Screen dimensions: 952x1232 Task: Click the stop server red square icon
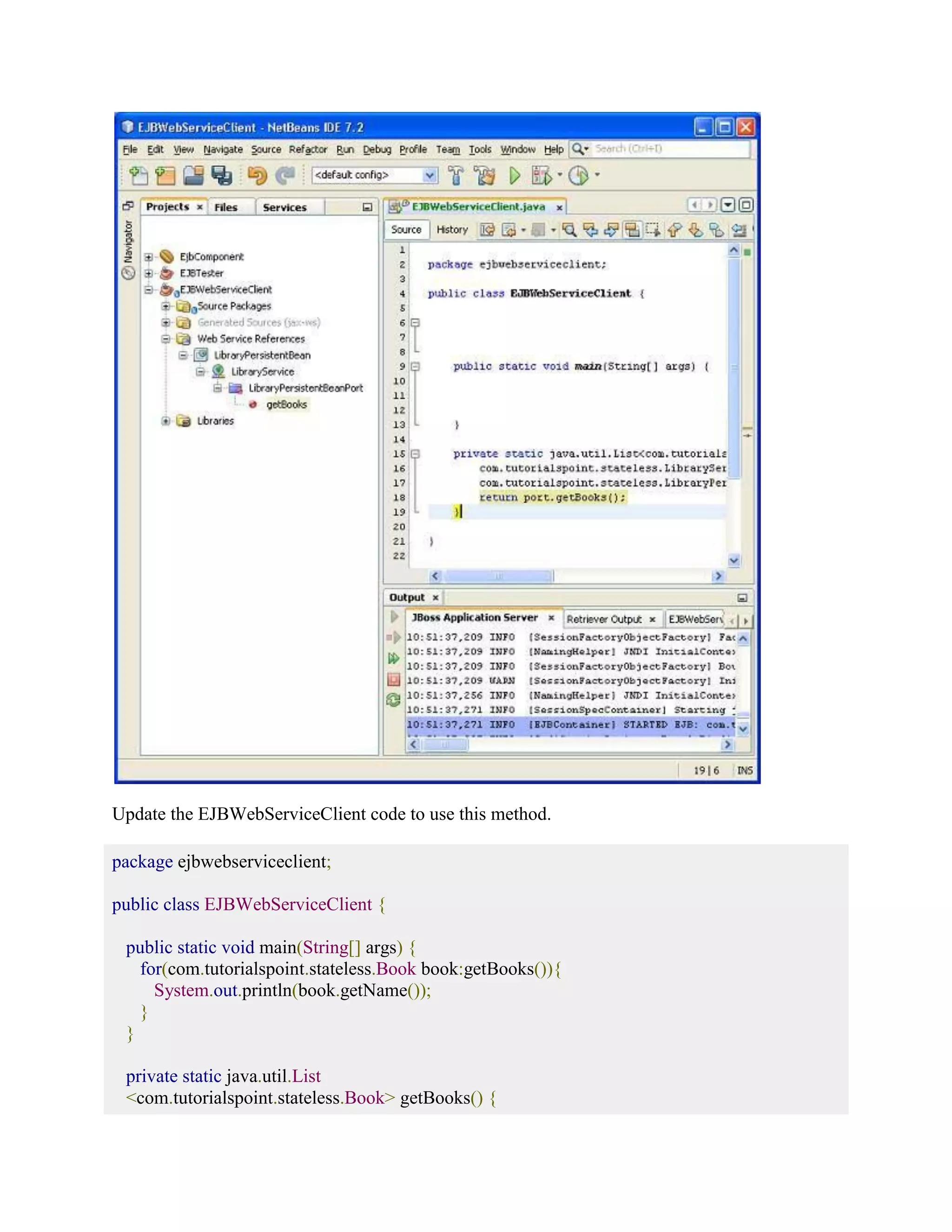[394, 680]
